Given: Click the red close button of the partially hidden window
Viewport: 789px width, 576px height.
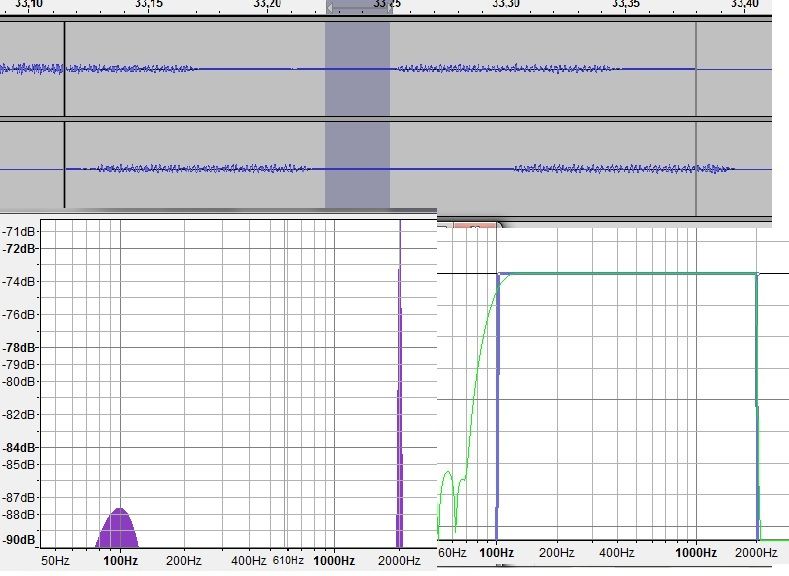Looking at the screenshot, I should coord(477,226).
